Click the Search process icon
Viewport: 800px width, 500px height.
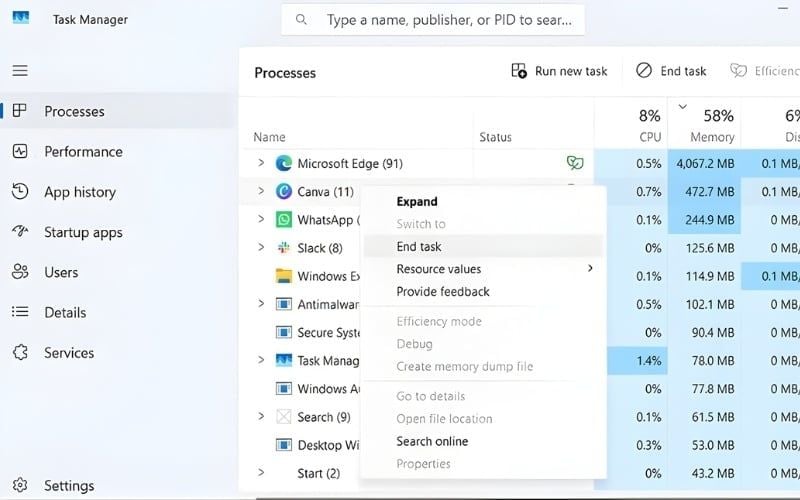pyautogui.click(x=284, y=417)
